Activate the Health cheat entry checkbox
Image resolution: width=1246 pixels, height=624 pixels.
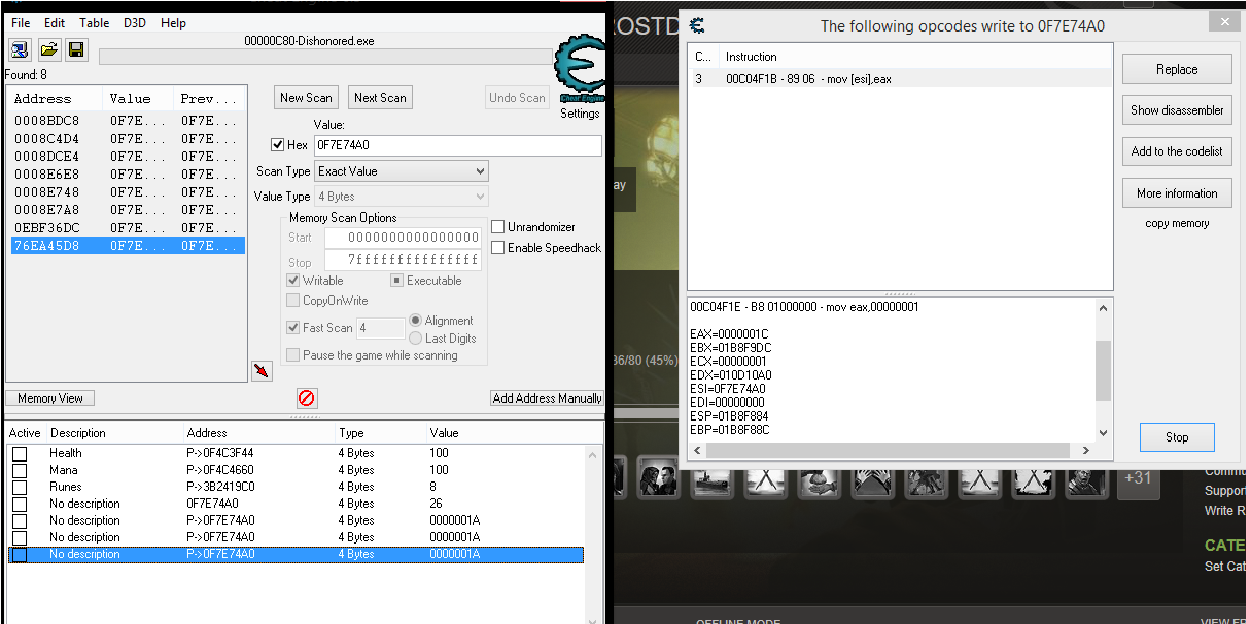coord(19,452)
